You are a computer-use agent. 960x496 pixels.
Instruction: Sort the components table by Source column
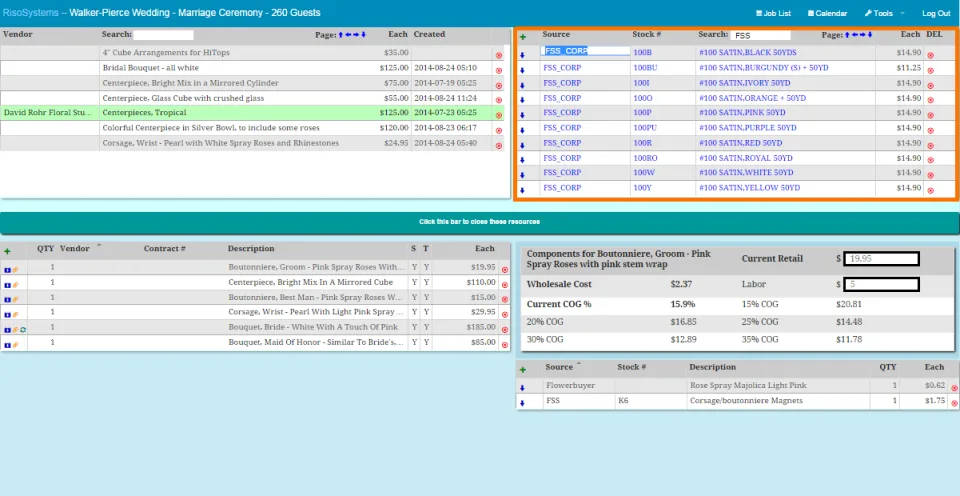point(559,367)
